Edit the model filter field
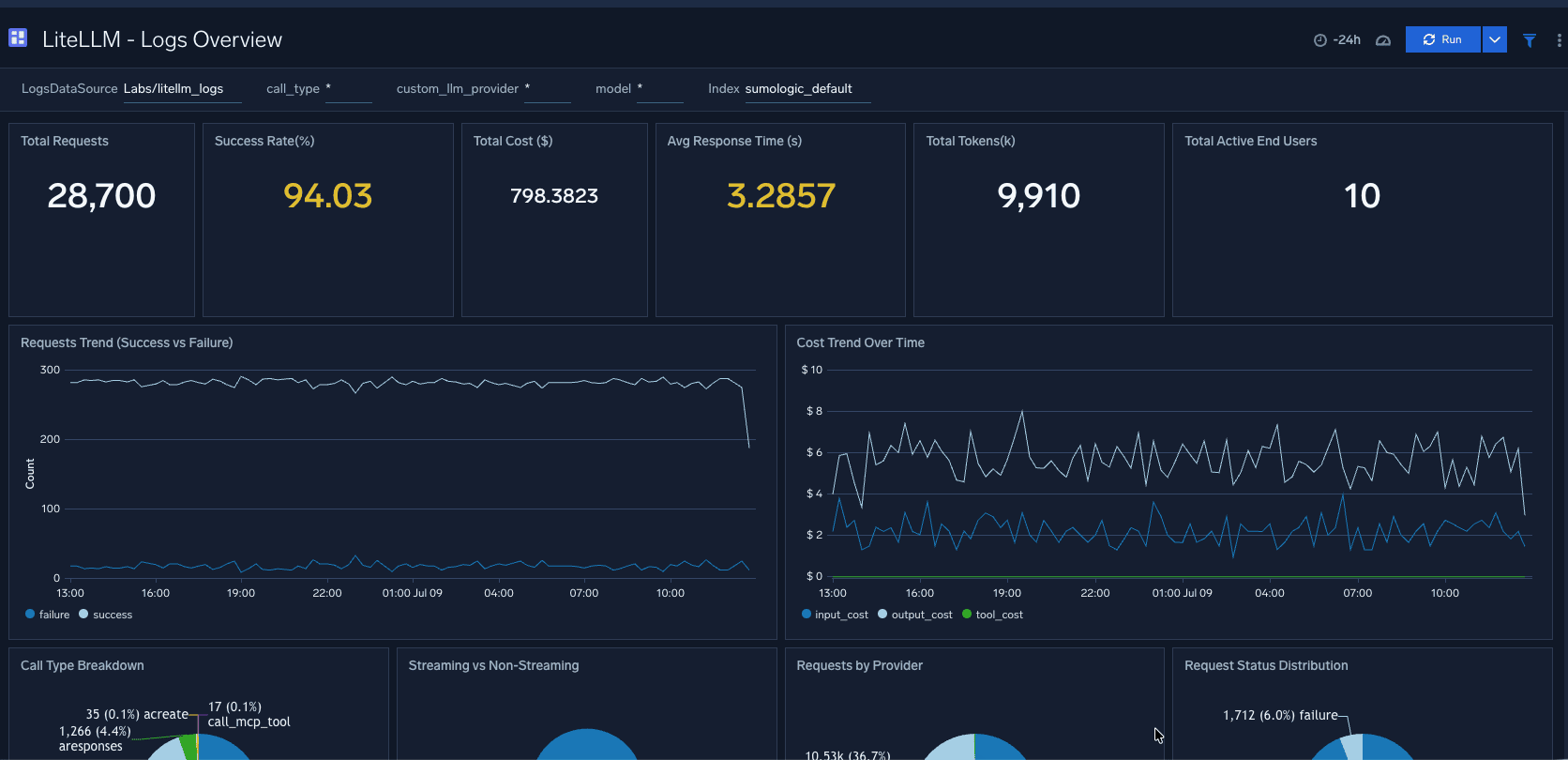1568x760 pixels. pyautogui.click(x=659, y=89)
